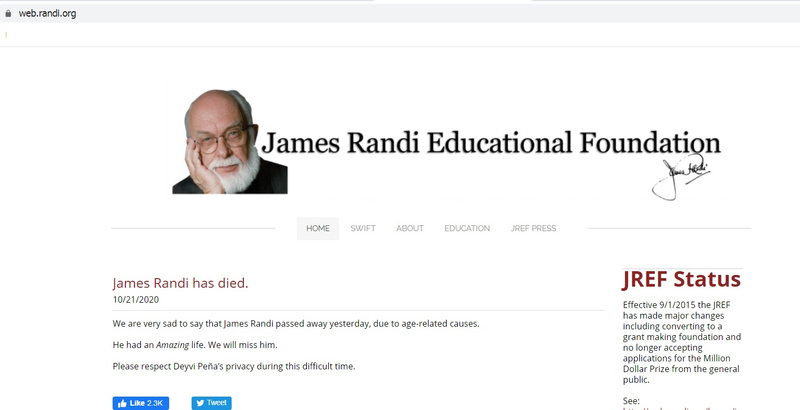Click the Twitter Tweet button
This screenshot has height=410, width=800.
[211, 403]
